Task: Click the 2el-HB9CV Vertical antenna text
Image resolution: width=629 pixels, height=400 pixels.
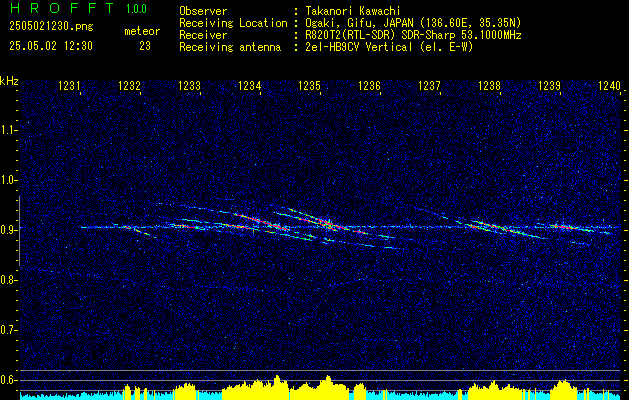Action: [389, 47]
